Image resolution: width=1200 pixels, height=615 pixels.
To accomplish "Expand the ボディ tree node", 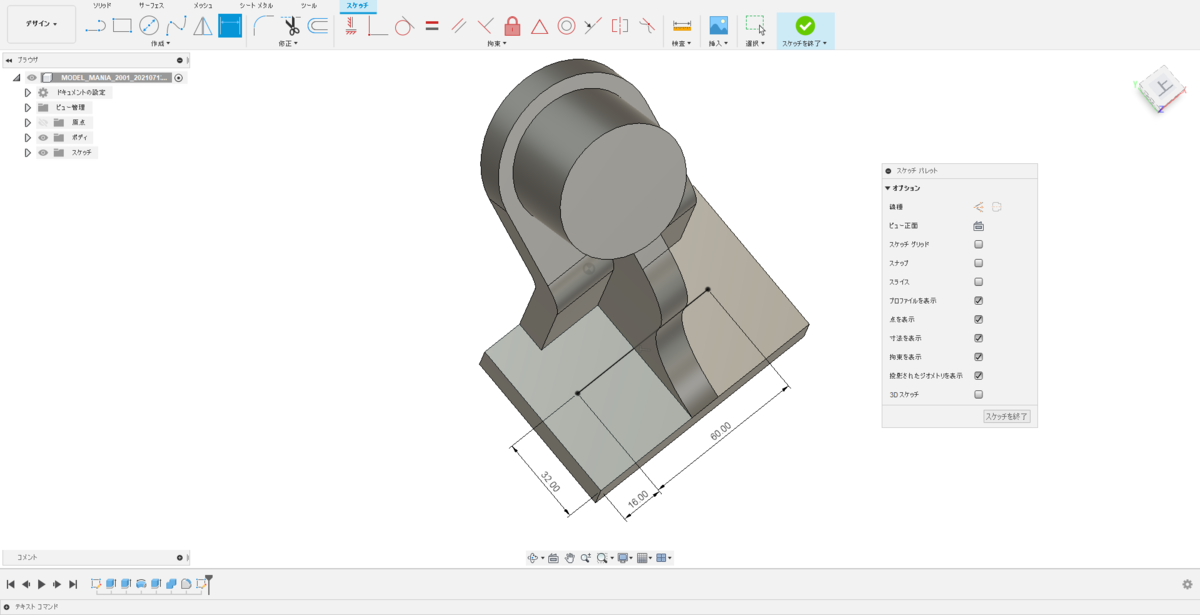I will pos(28,137).
